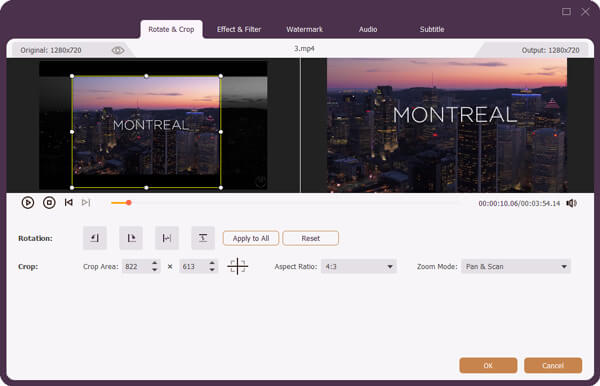Stop the video playback
The width and height of the screenshot is (600, 386).
49,202
